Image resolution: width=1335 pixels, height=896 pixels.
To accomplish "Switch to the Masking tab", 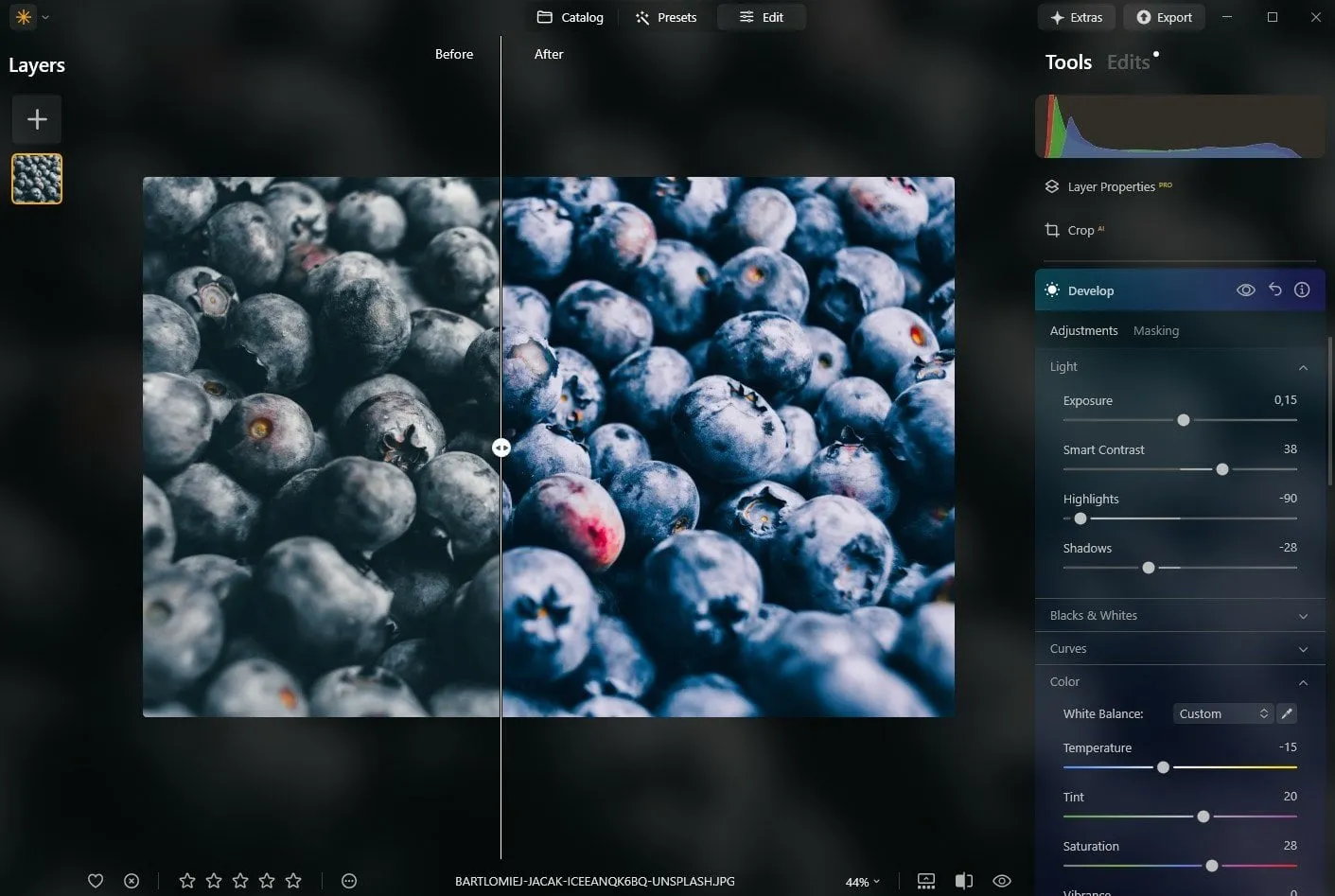I will point(1155,330).
